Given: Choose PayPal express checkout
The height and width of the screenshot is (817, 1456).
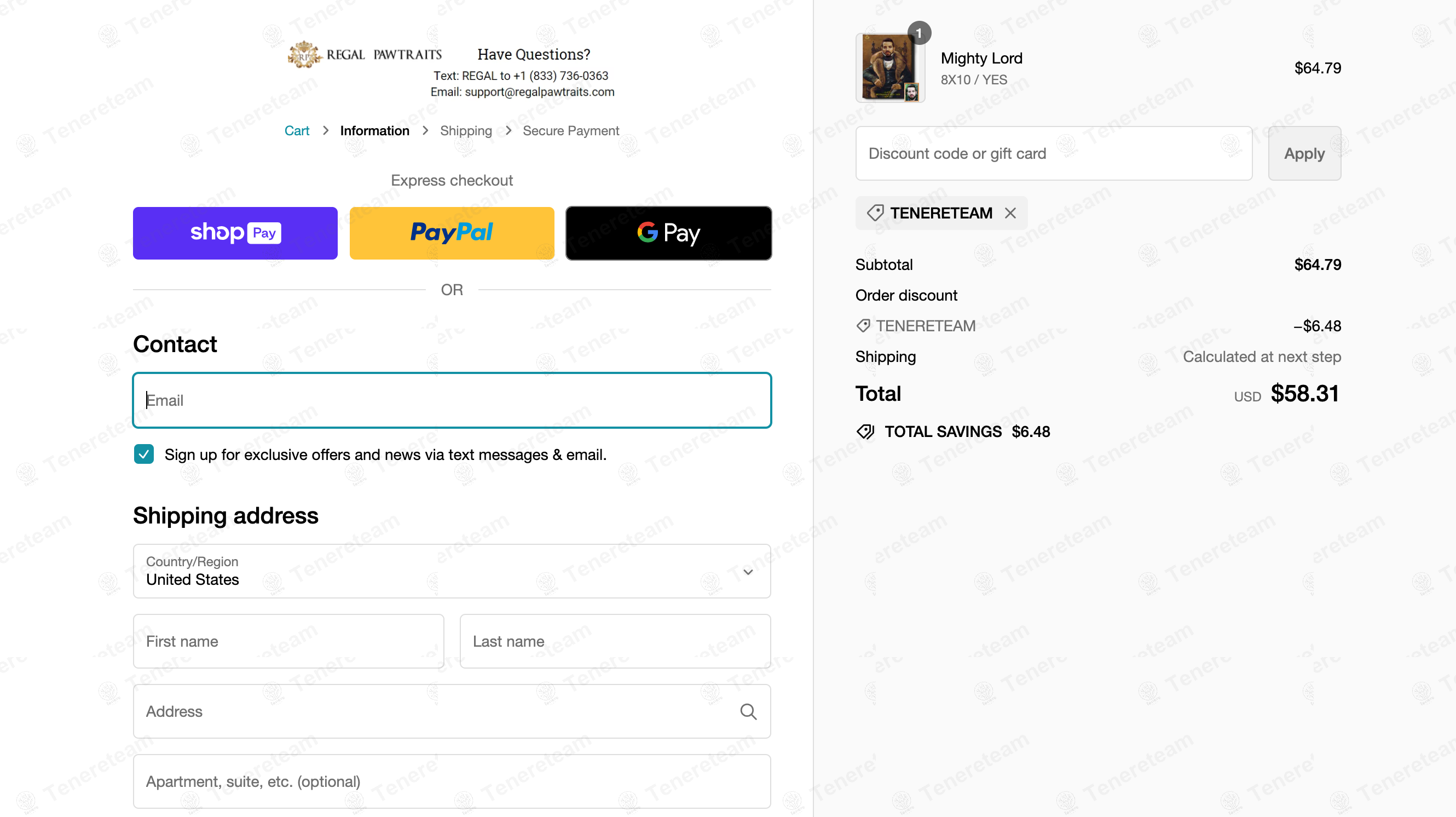Looking at the screenshot, I should [x=452, y=233].
